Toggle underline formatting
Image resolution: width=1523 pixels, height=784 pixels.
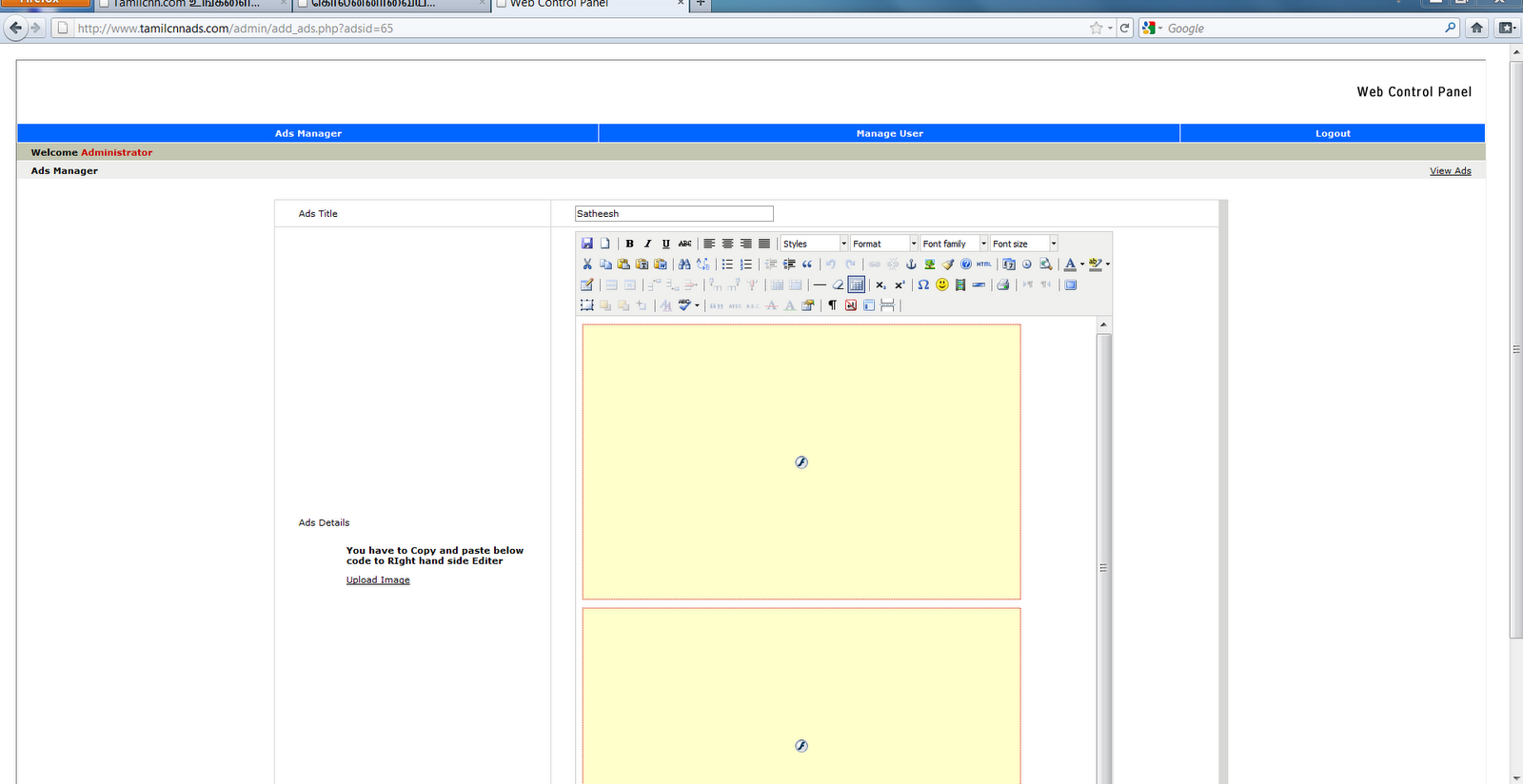pos(666,244)
